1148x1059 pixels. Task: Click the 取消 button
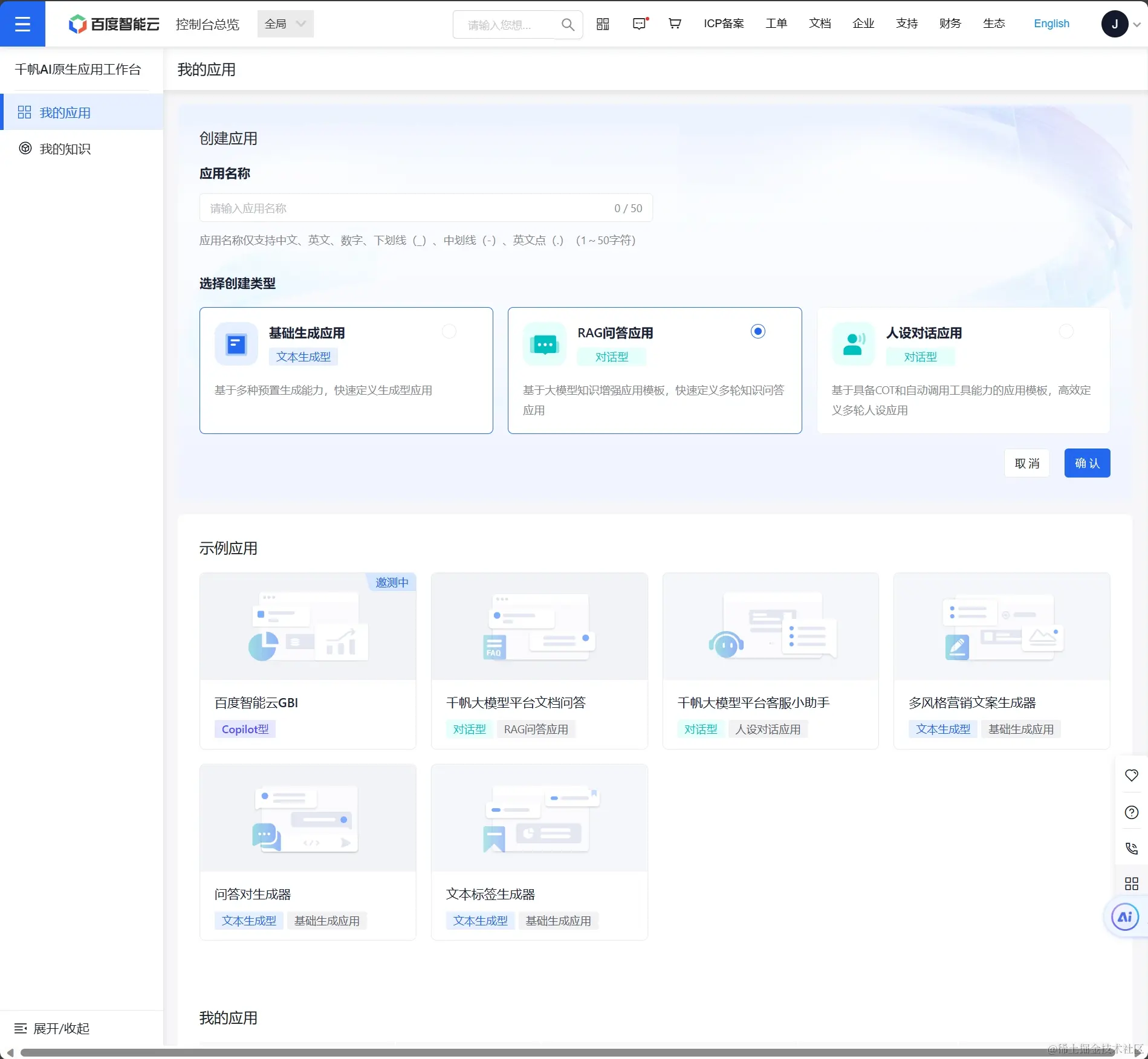point(1027,463)
